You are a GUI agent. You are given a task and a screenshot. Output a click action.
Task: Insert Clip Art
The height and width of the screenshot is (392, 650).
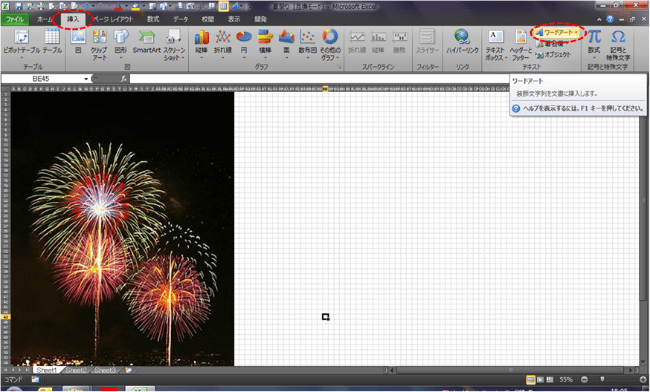coord(99,44)
